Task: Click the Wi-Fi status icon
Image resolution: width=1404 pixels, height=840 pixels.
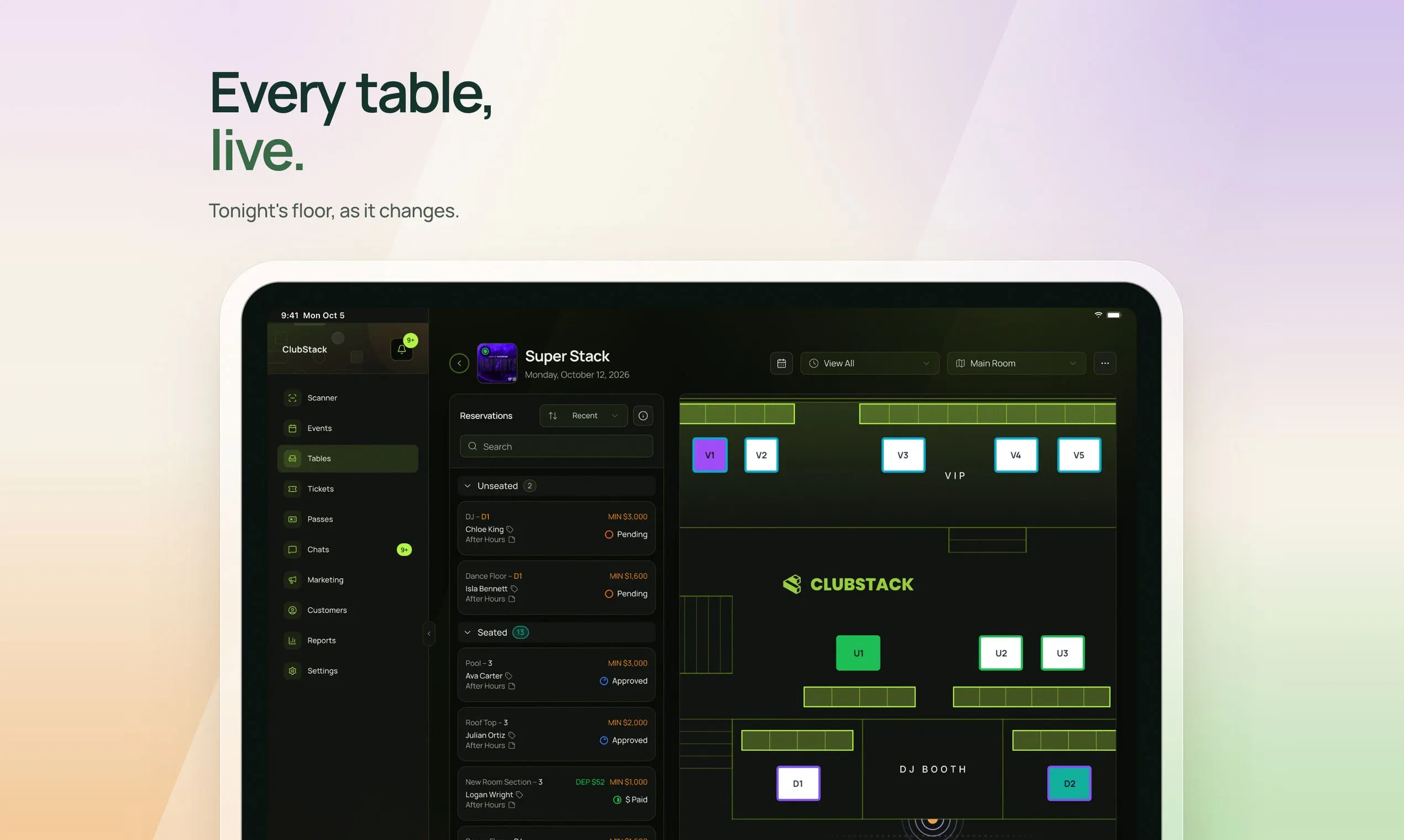Action: [x=1098, y=314]
